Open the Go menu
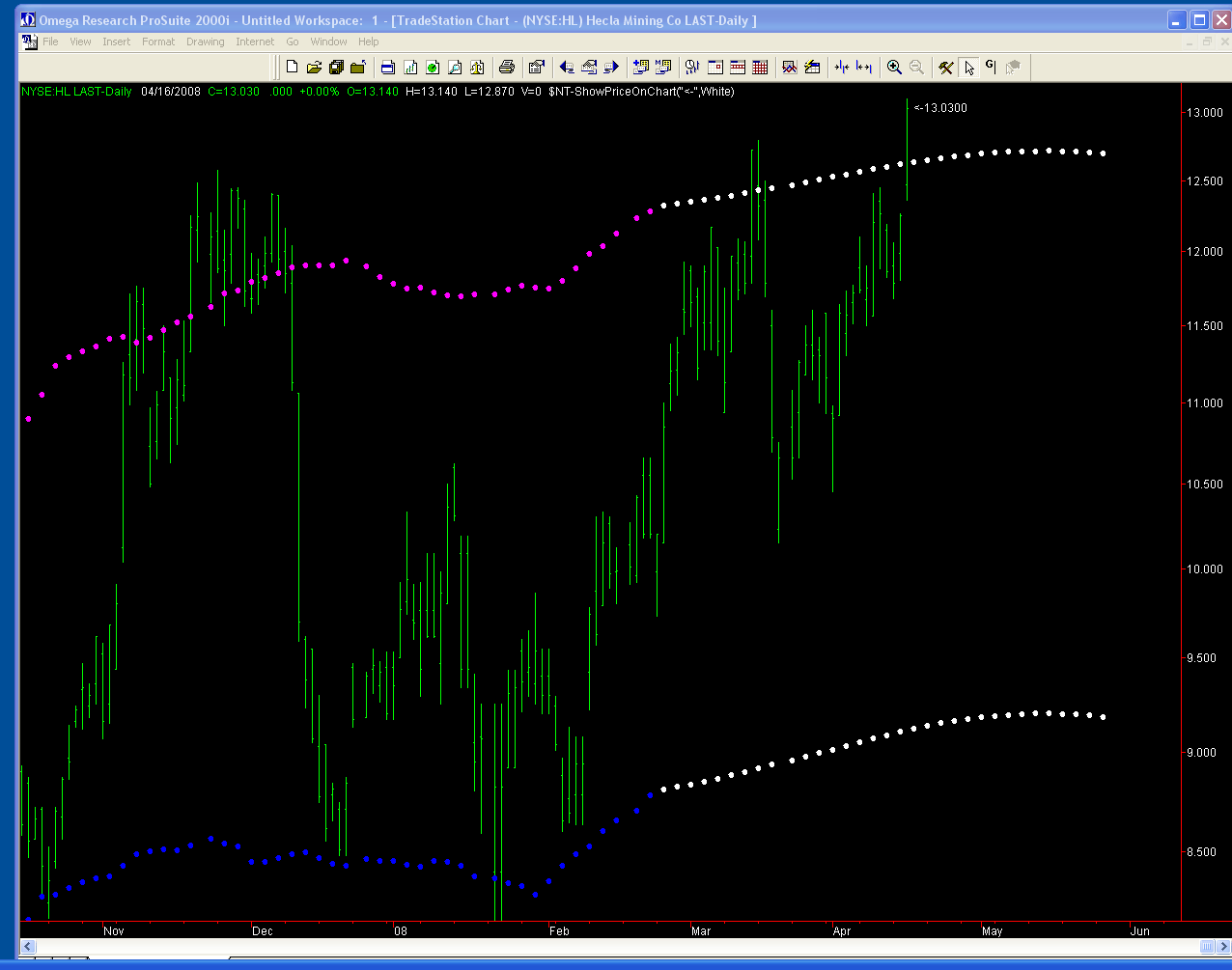The height and width of the screenshot is (970, 1232). coord(292,42)
